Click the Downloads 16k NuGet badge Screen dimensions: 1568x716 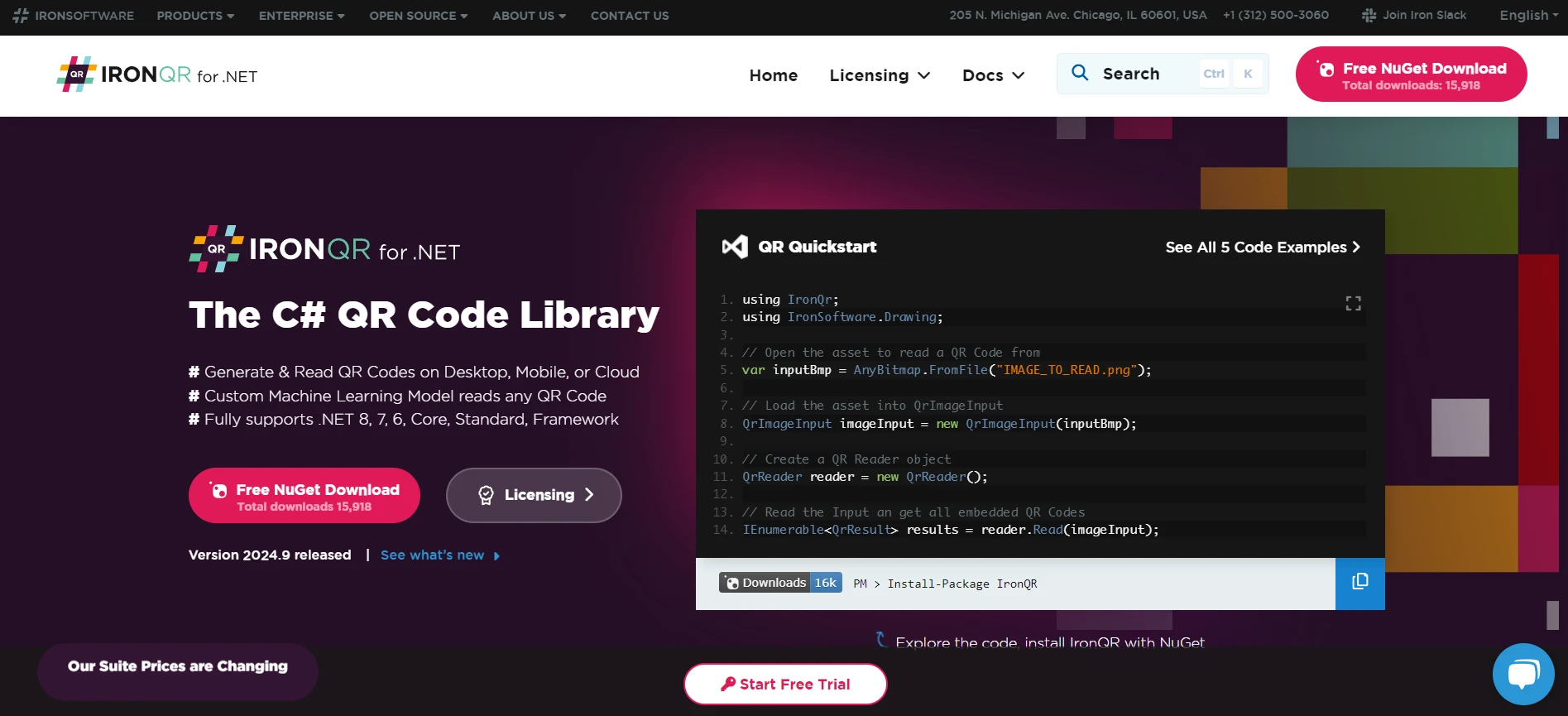click(x=780, y=583)
